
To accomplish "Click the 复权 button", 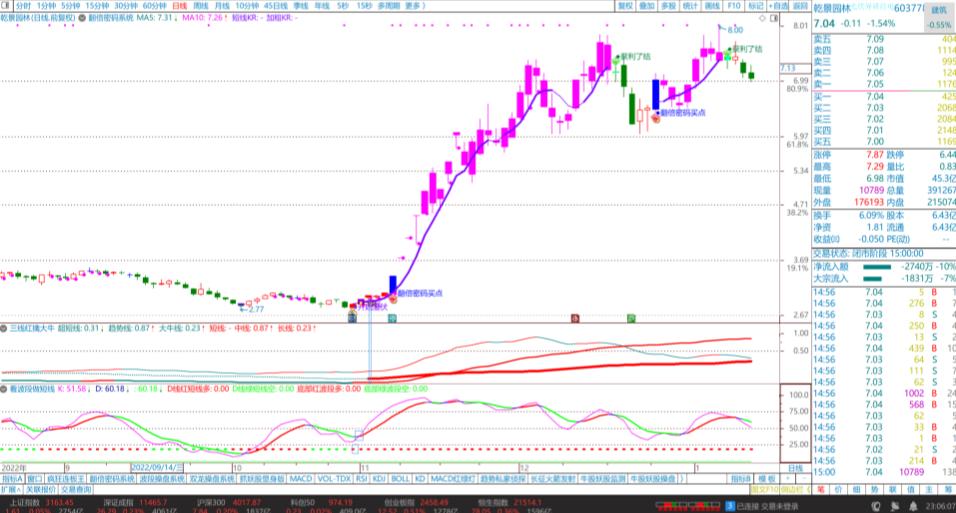I will point(625,5).
